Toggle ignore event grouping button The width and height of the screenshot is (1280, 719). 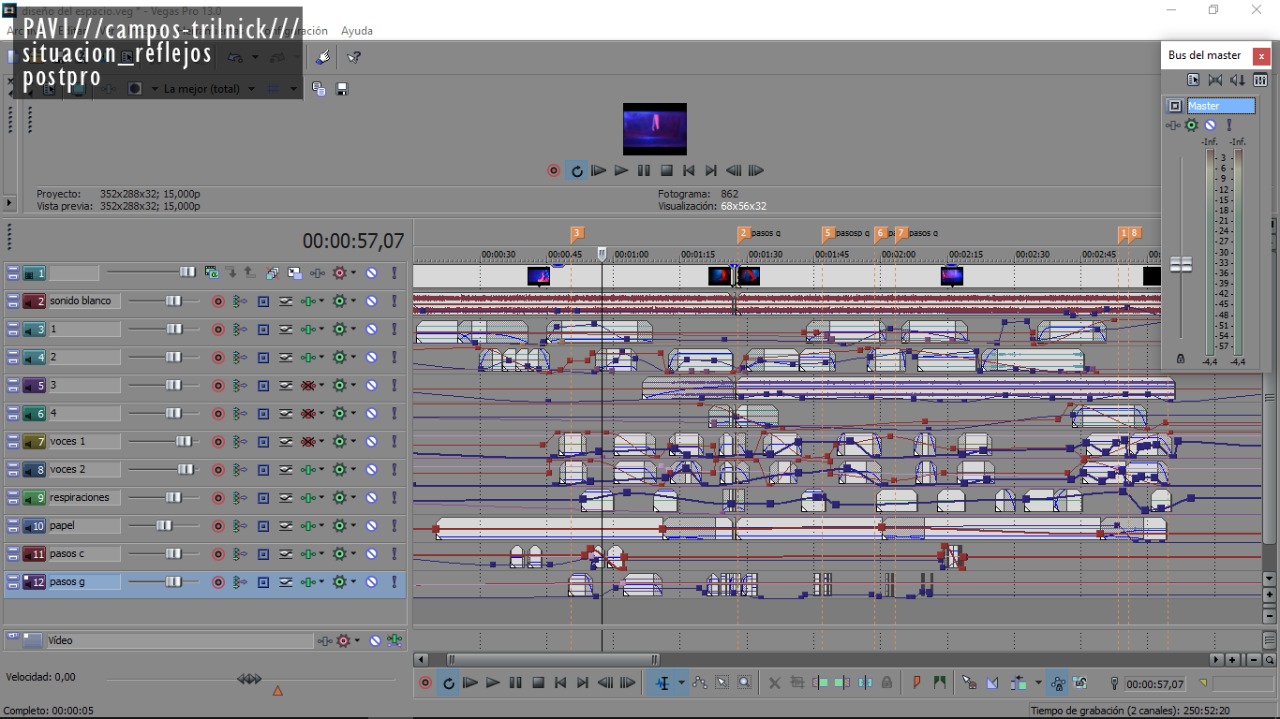[x=1080, y=683]
